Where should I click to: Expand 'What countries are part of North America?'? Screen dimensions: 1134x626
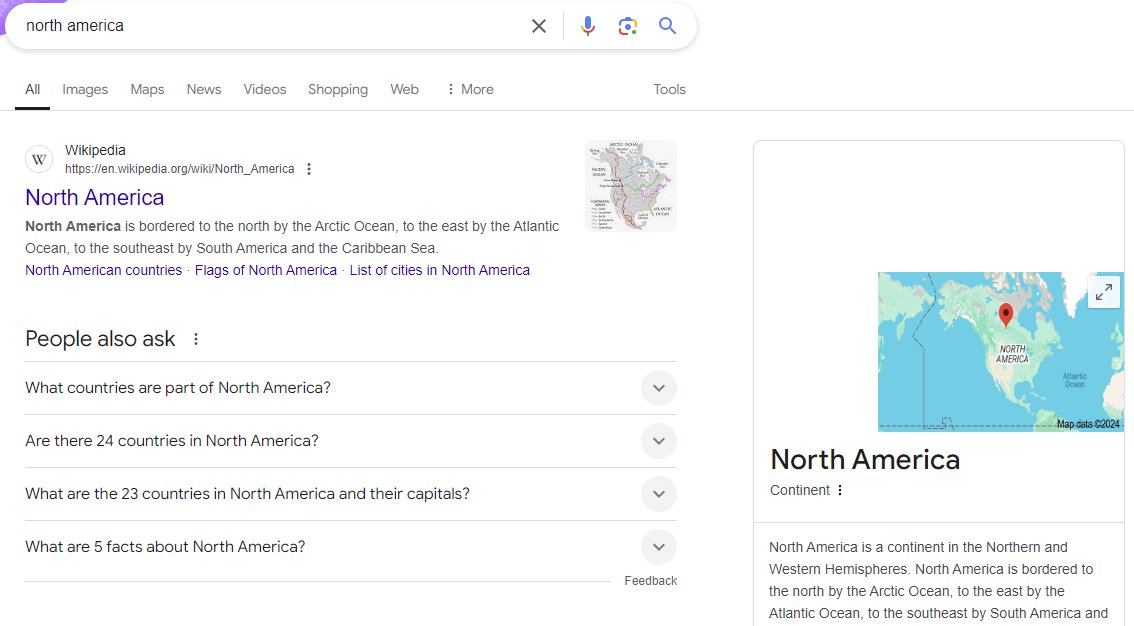(351, 388)
